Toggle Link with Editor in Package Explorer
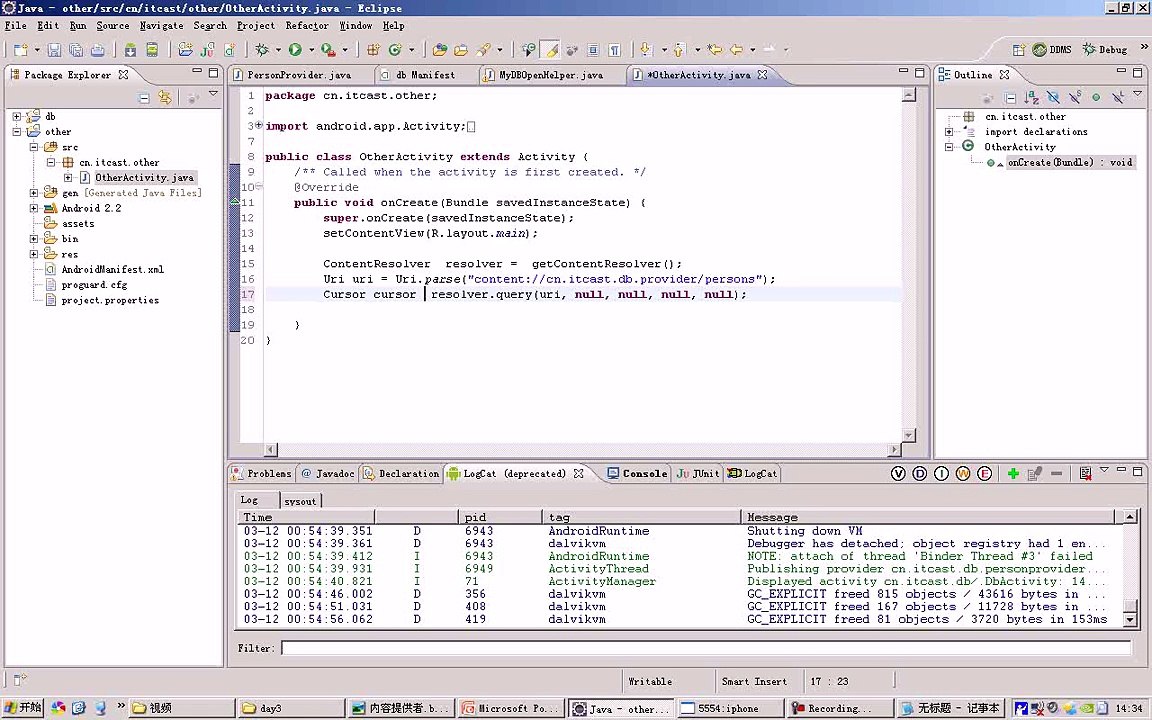The width and height of the screenshot is (1152, 720). pos(165,97)
